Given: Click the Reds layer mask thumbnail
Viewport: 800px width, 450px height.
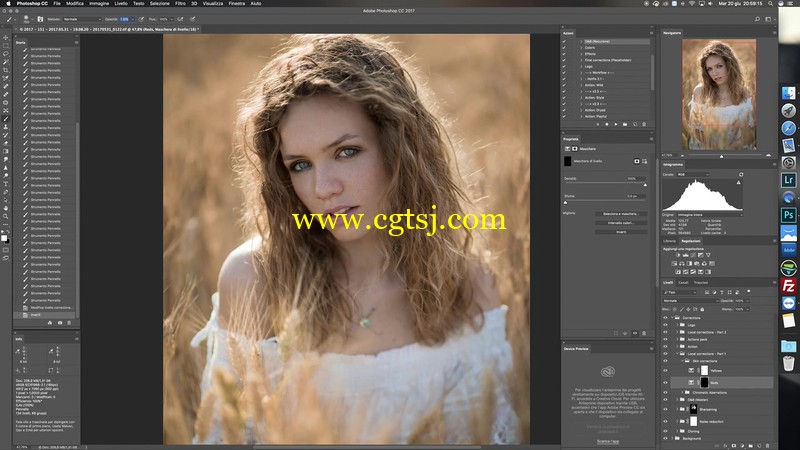Looking at the screenshot, I should 705,382.
